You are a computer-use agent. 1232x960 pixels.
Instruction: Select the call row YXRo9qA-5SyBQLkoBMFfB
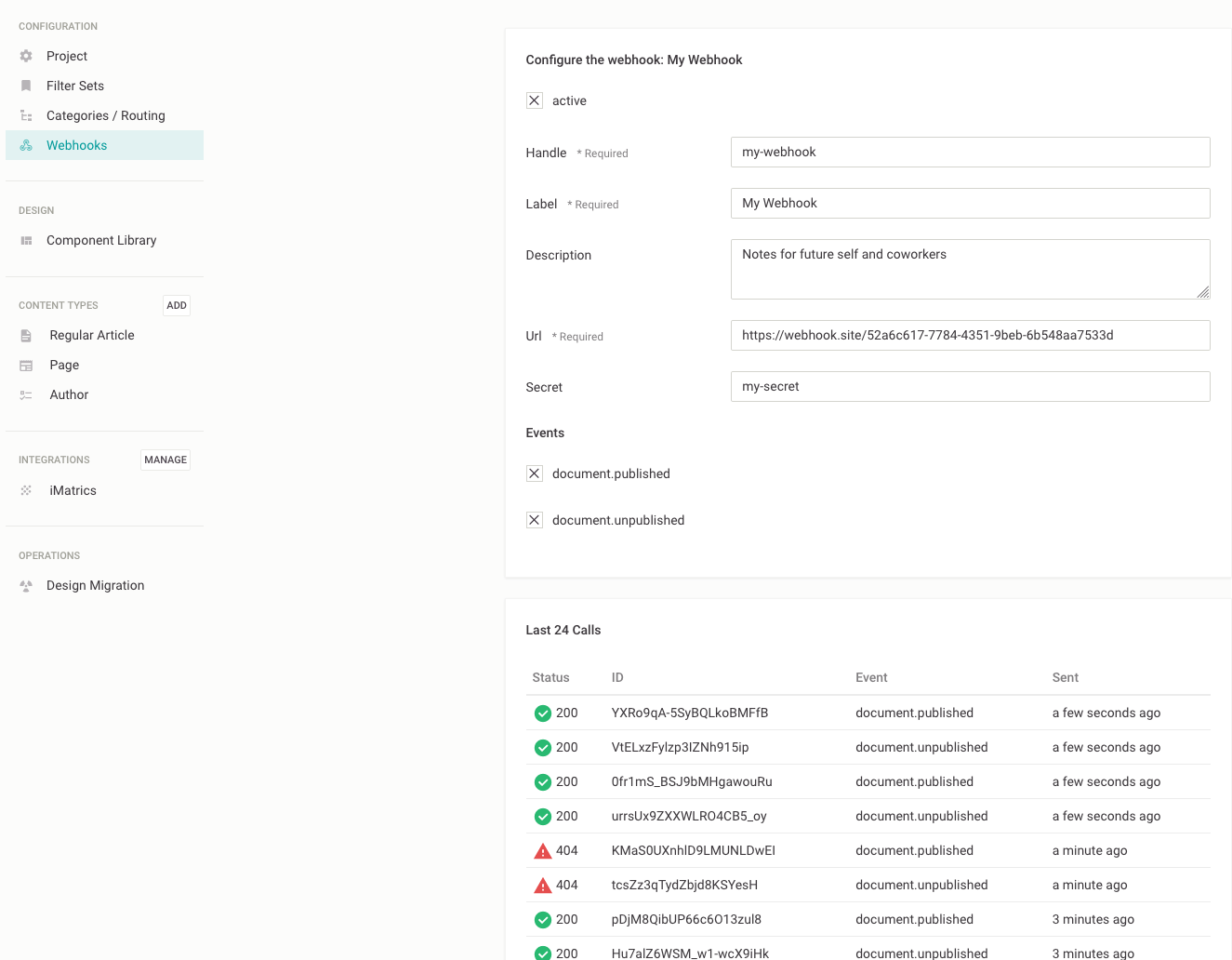coord(868,713)
